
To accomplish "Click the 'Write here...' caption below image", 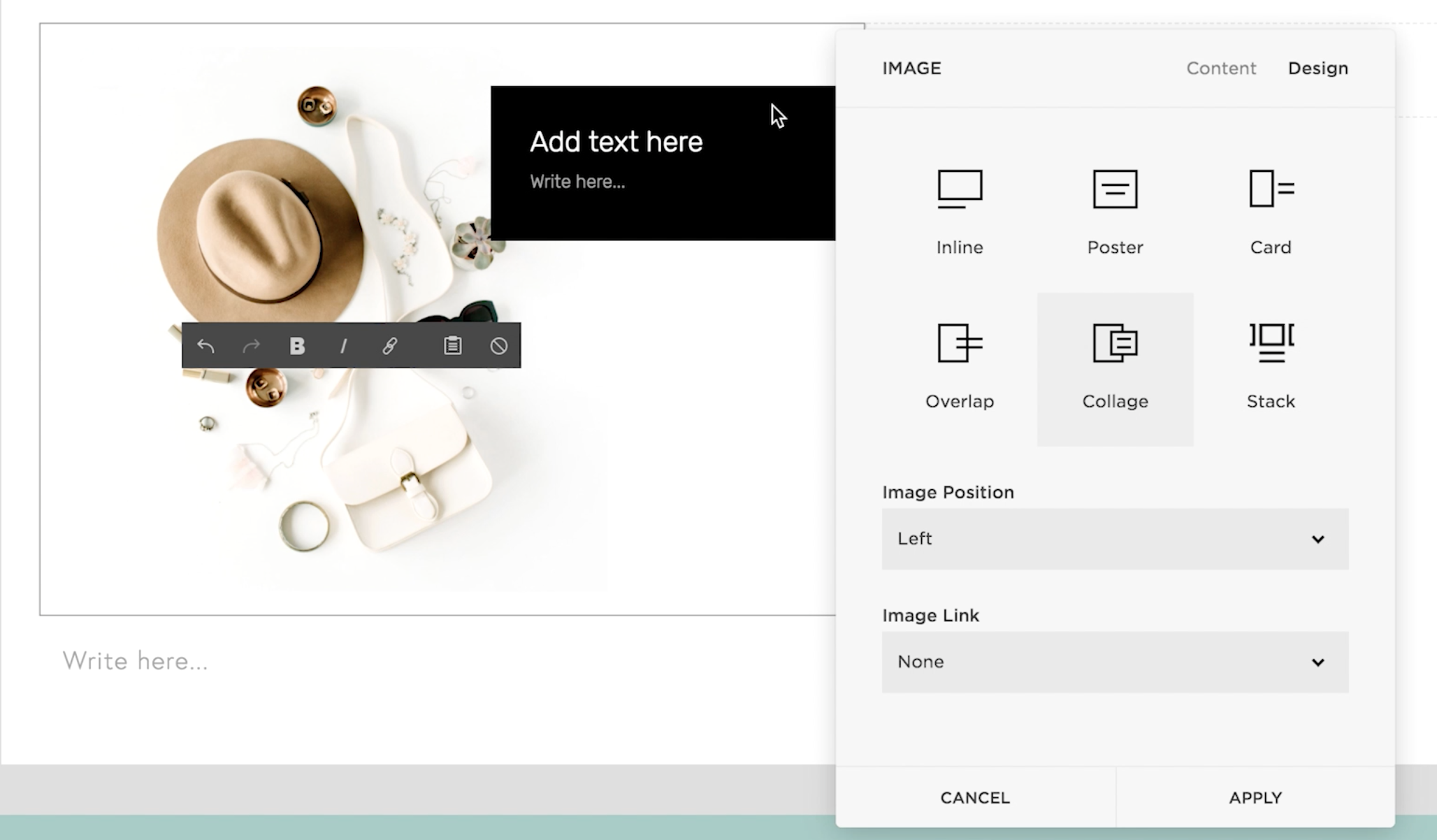I will tap(136, 661).
